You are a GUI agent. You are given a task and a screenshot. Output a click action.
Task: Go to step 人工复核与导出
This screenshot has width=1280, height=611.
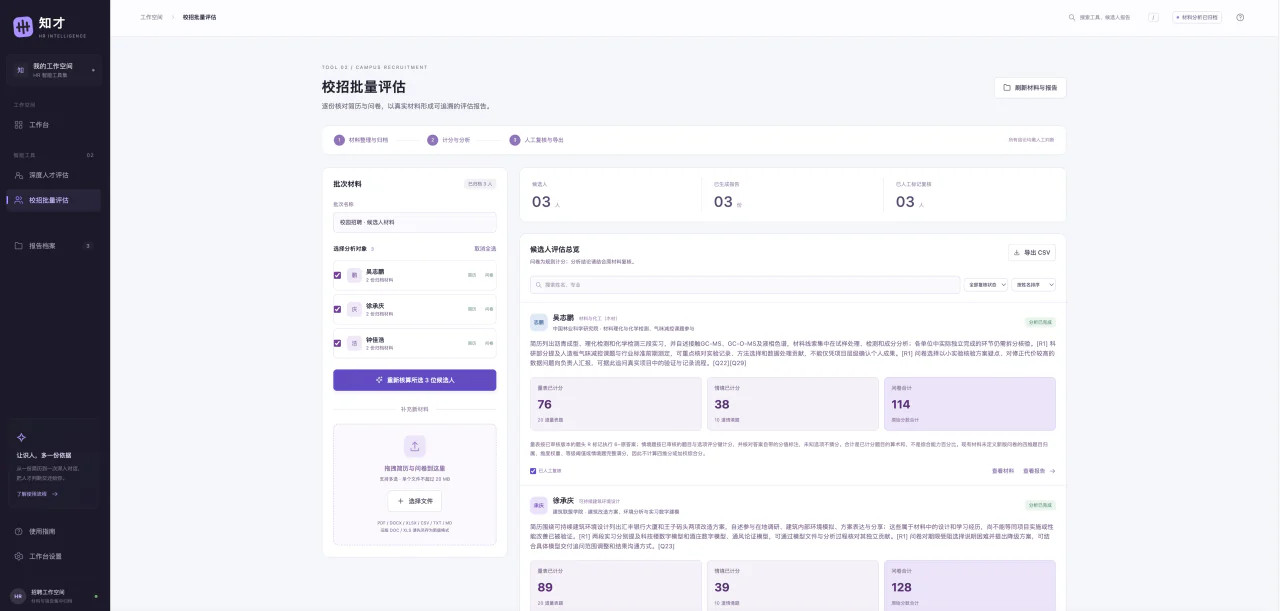pos(537,140)
